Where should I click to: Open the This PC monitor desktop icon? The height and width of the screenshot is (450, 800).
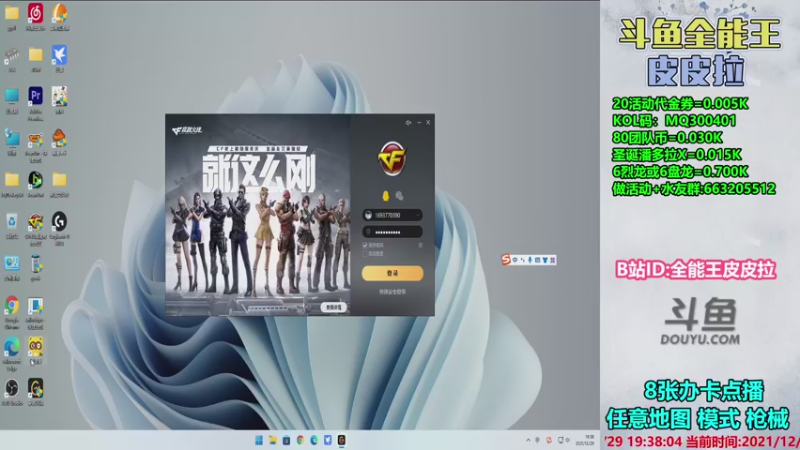pos(12,96)
